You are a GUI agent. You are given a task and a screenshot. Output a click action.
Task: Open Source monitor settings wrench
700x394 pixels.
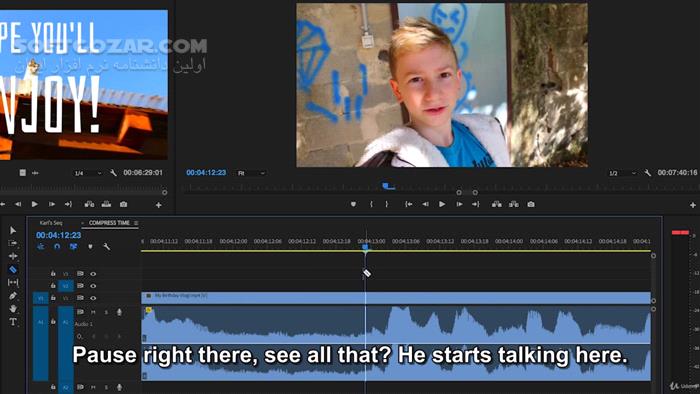pos(113,172)
